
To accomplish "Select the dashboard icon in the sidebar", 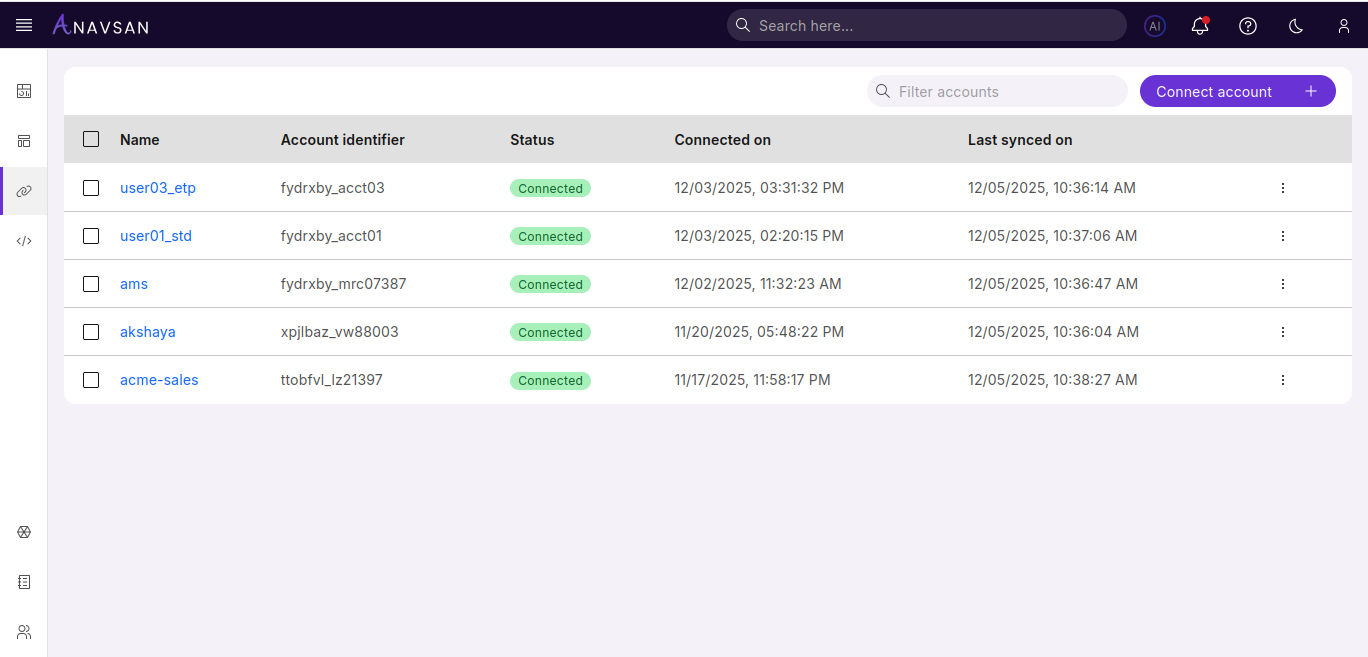I will coord(24,91).
